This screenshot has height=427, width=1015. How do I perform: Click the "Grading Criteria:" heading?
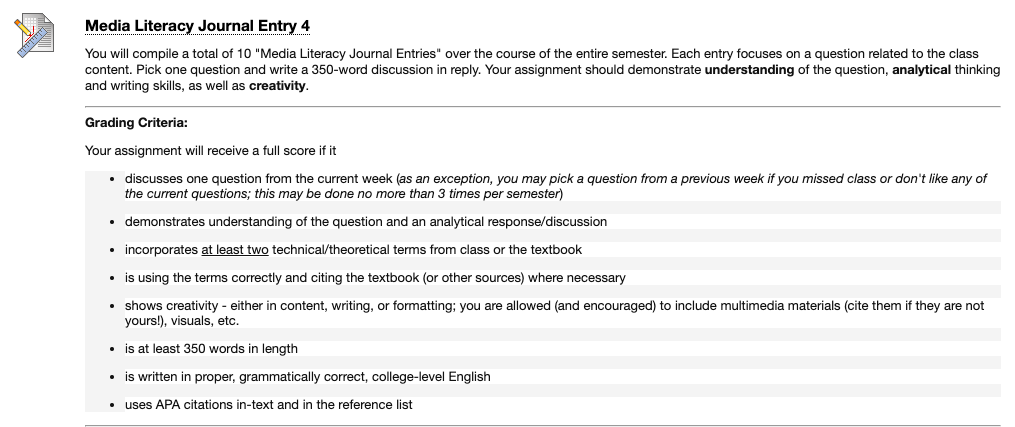point(136,123)
